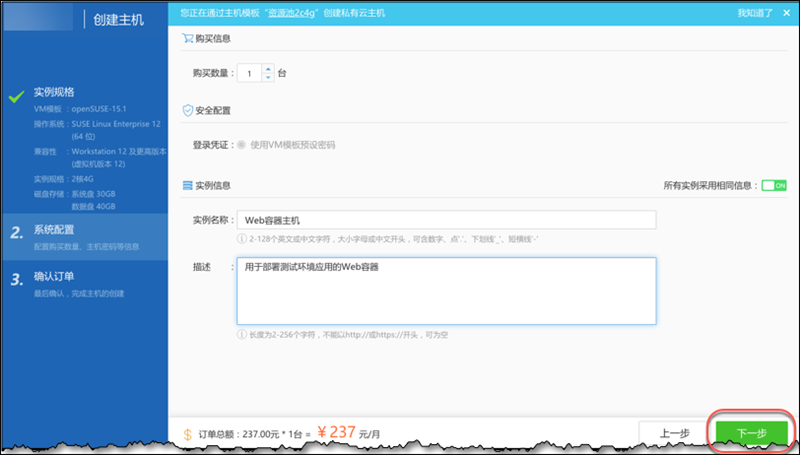Click the info icon under 描述 box
The image size is (800, 455).
point(241,334)
